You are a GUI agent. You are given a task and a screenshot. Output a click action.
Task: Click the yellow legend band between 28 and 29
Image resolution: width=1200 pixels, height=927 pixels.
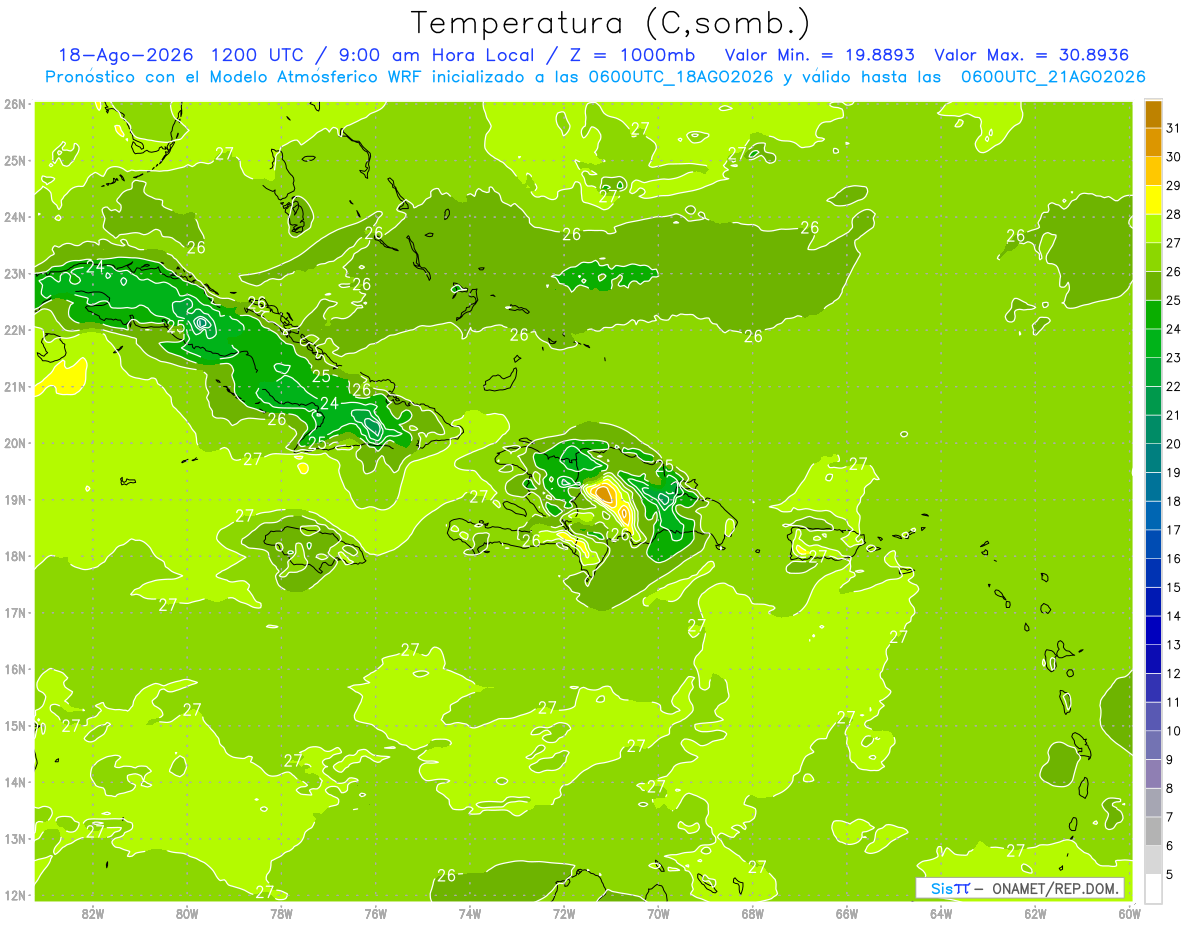coord(1153,200)
